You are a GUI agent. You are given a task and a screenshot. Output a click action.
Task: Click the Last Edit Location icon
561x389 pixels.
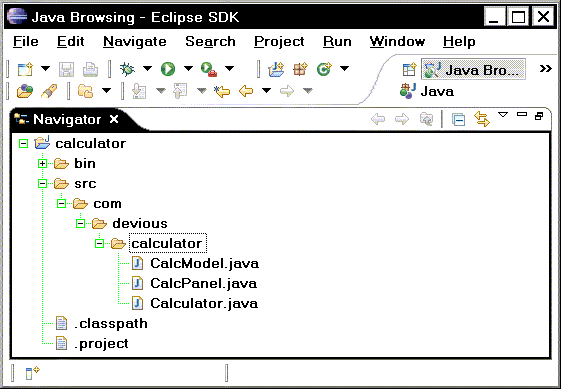(x=222, y=91)
